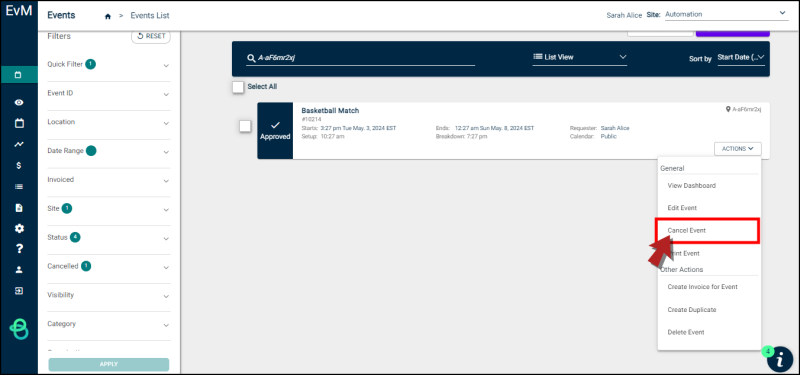This screenshot has height=375, width=800.
Task: Open the Sort by Start Date dropdown
Action: [x=741, y=58]
